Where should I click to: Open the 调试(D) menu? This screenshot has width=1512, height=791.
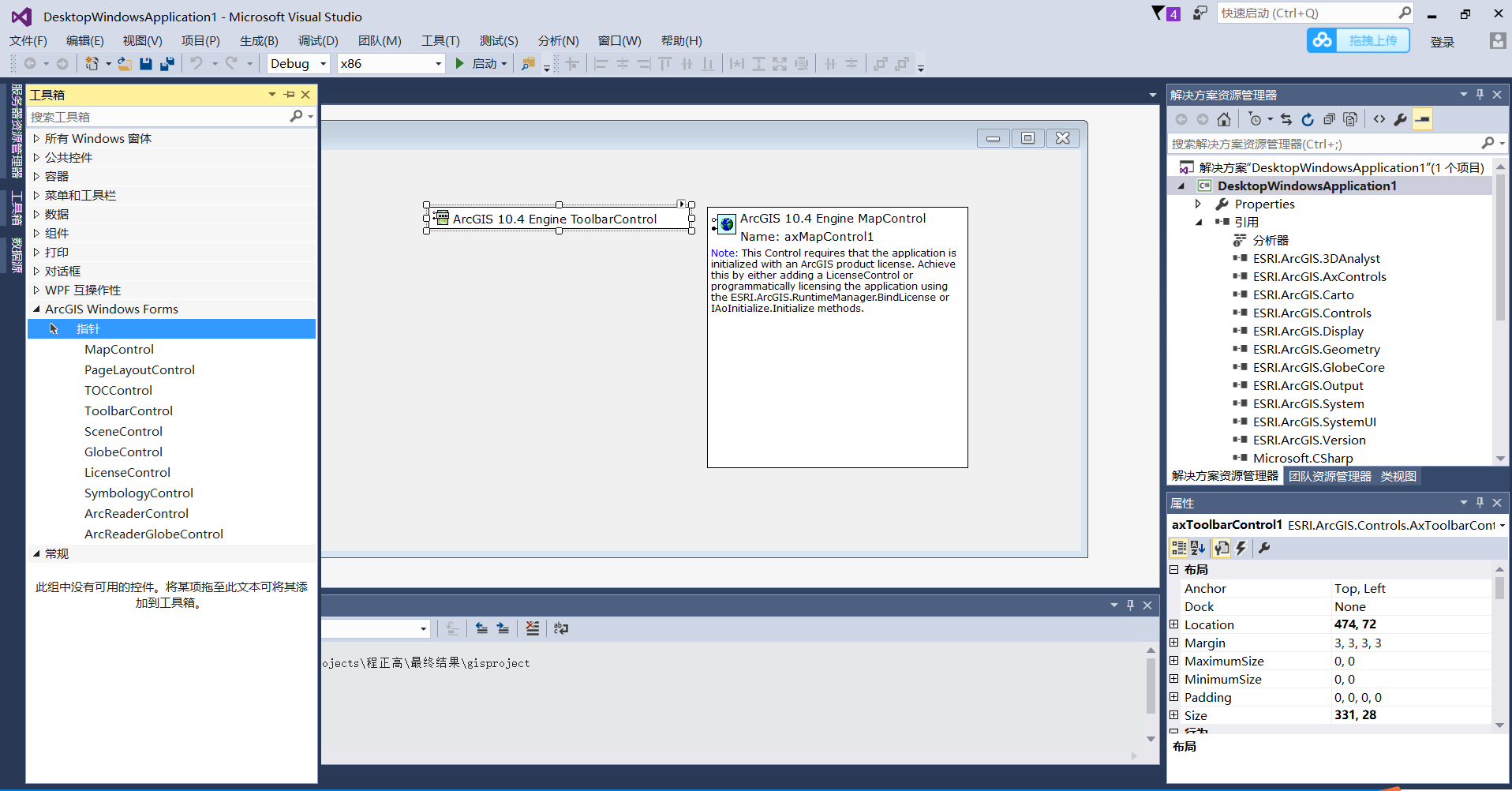[x=317, y=40]
